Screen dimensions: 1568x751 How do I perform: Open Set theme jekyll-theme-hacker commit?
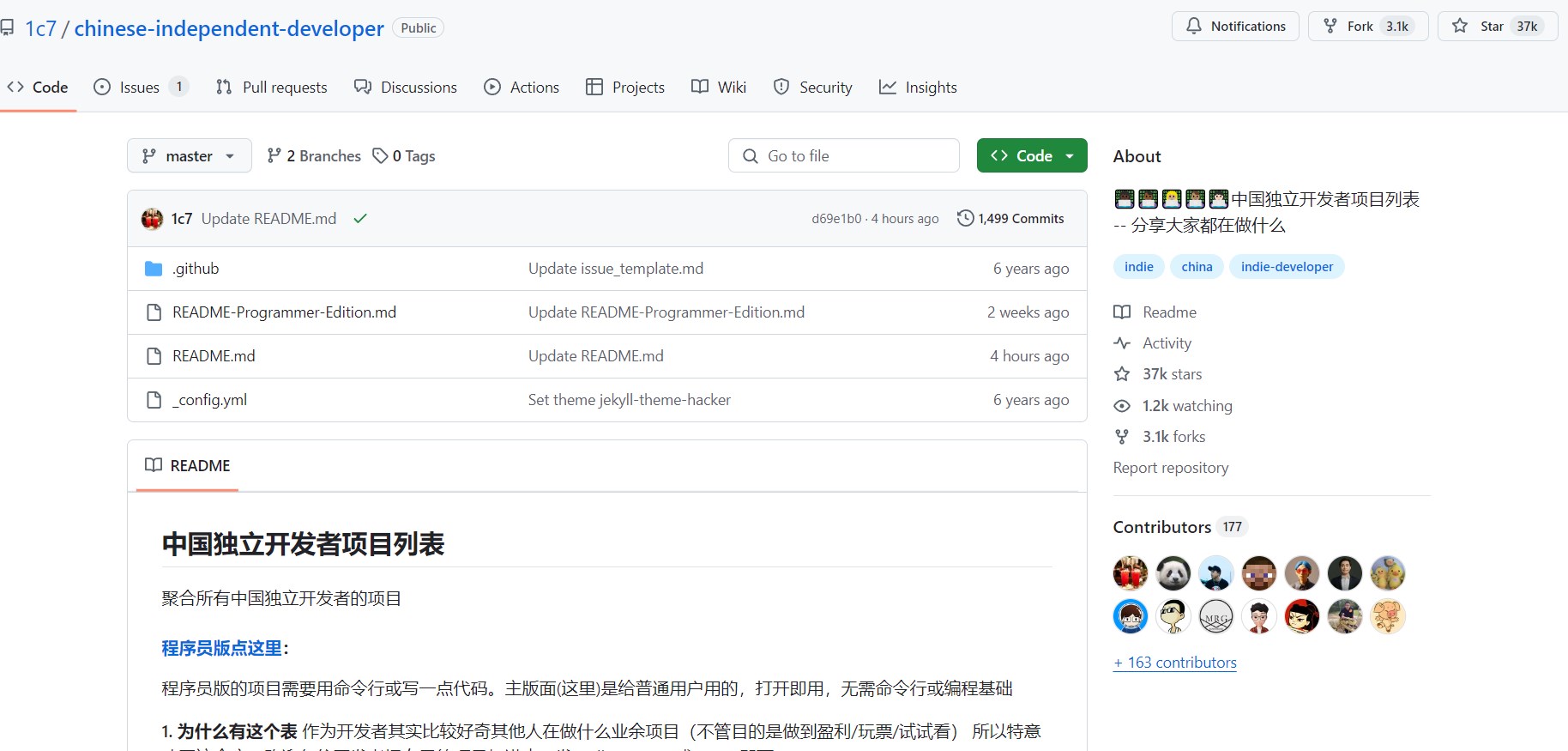point(630,400)
